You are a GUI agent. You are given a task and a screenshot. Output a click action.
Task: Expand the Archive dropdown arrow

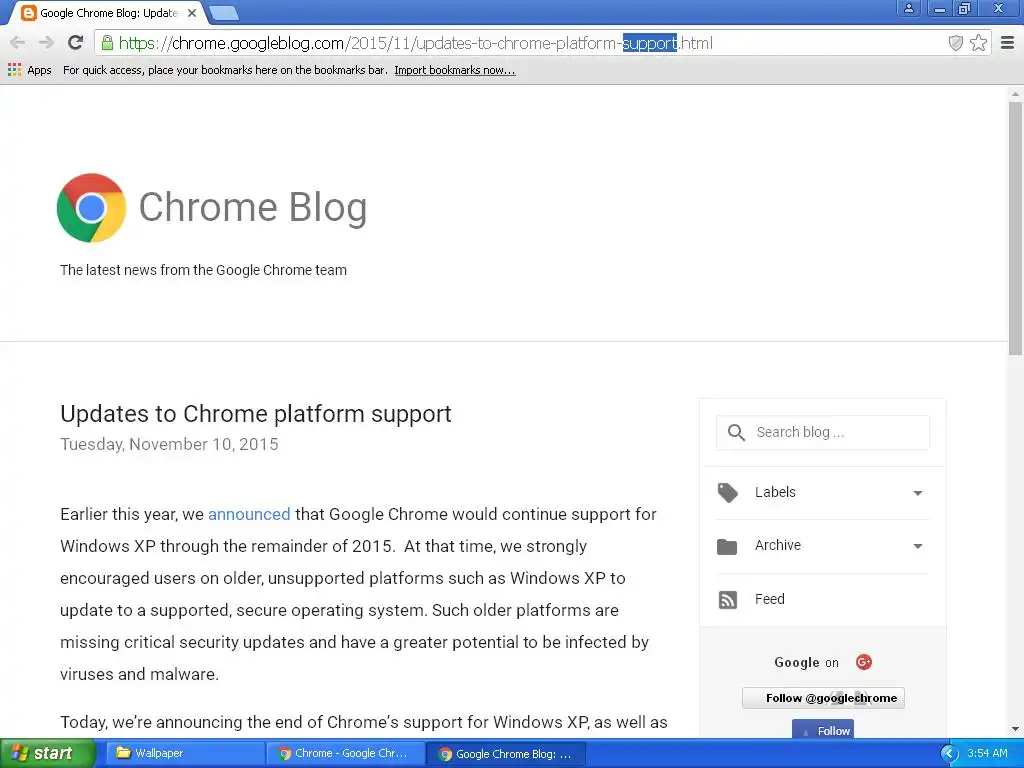click(918, 546)
